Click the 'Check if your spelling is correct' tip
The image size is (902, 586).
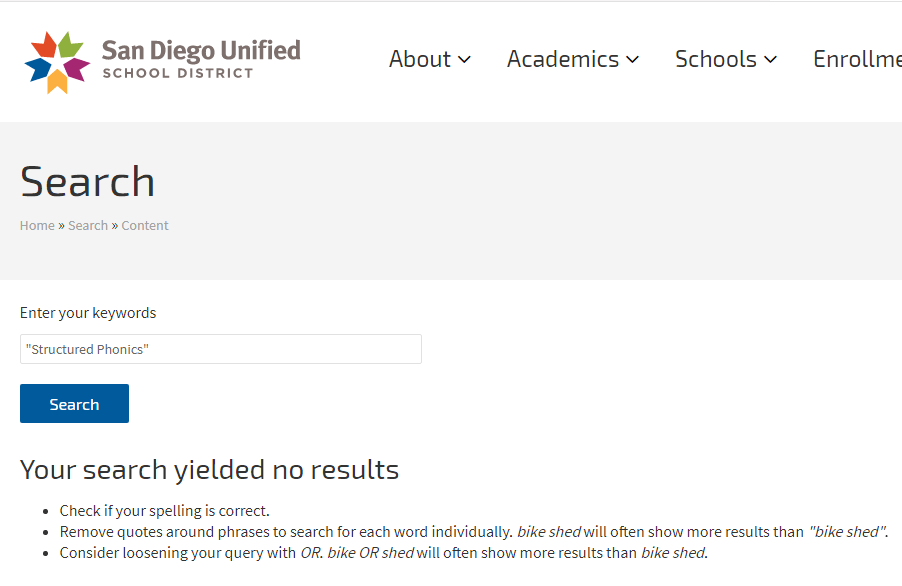pyautogui.click(x=165, y=511)
